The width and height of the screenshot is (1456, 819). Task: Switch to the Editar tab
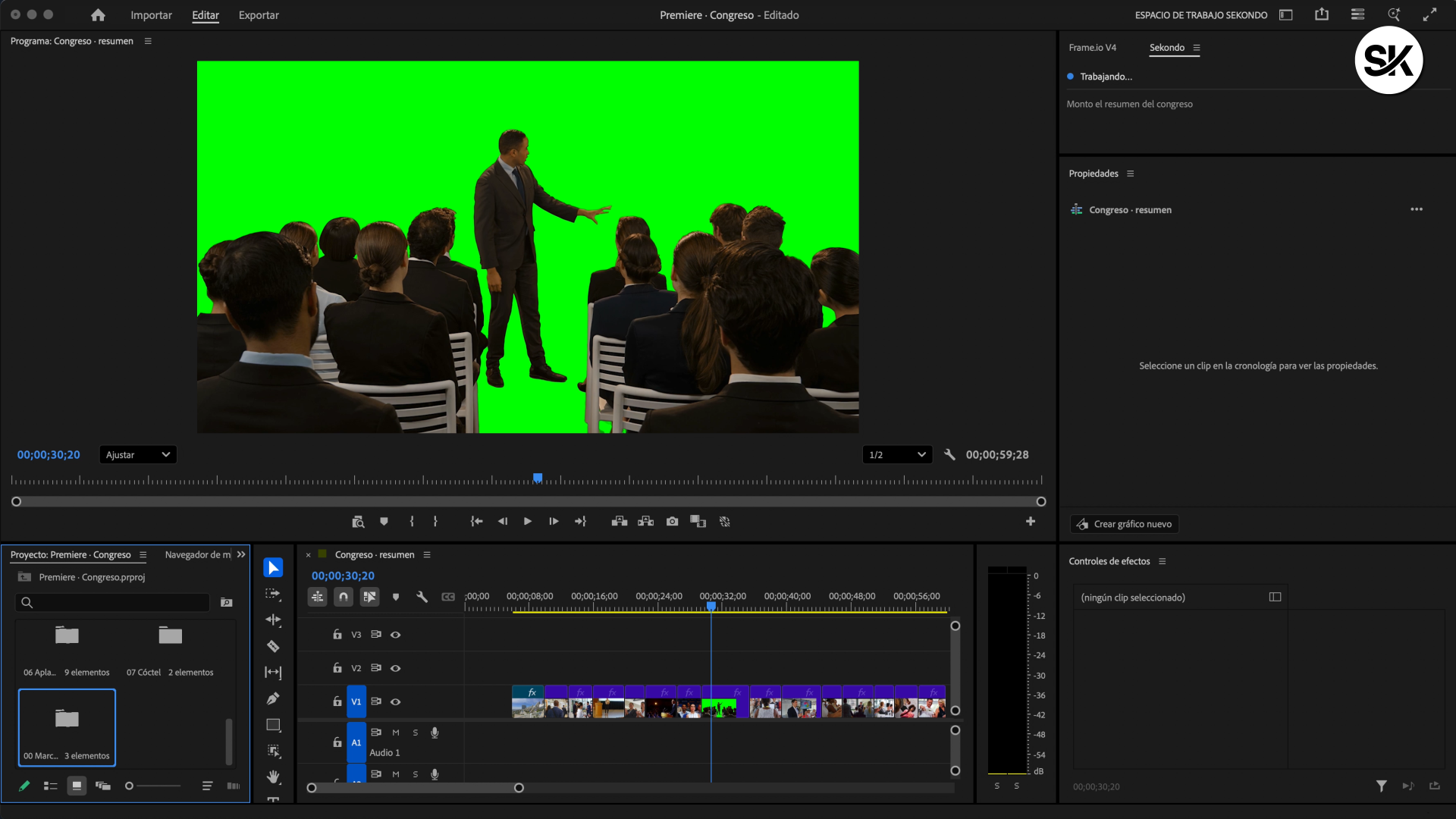(x=206, y=15)
